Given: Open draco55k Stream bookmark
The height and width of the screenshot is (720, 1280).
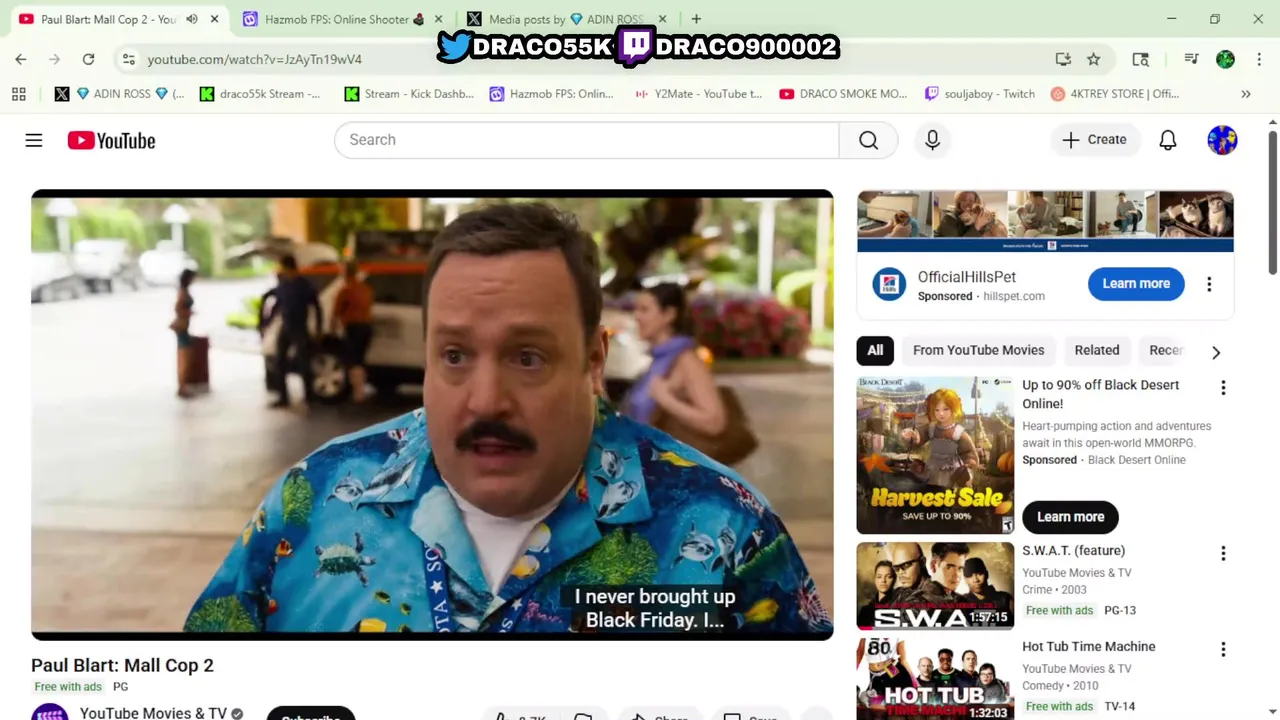Looking at the screenshot, I should [260, 94].
